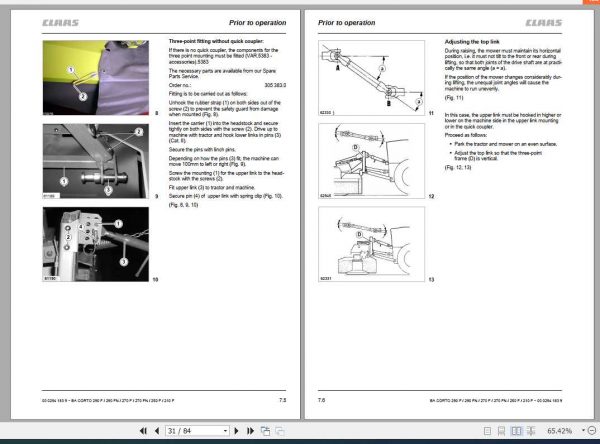This screenshot has width=600, height=444.
Task: Click 'Secure the pins with linch pins.' line
Action: click(x=202, y=149)
